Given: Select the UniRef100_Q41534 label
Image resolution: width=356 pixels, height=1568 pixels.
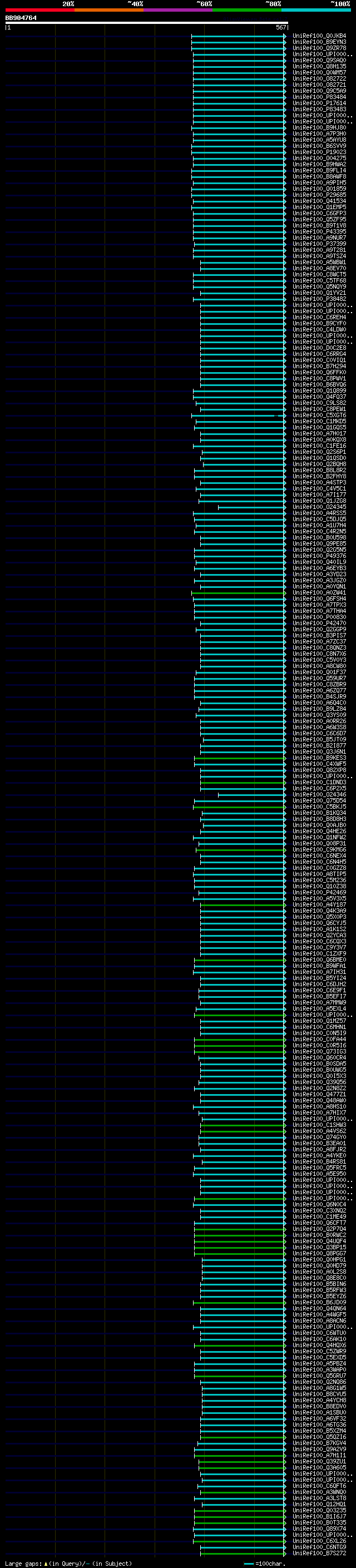Looking at the screenshot, I should 319,201.
